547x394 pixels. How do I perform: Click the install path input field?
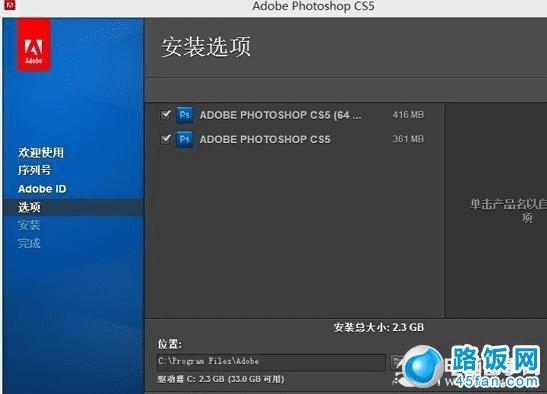[x=271, y=362]
